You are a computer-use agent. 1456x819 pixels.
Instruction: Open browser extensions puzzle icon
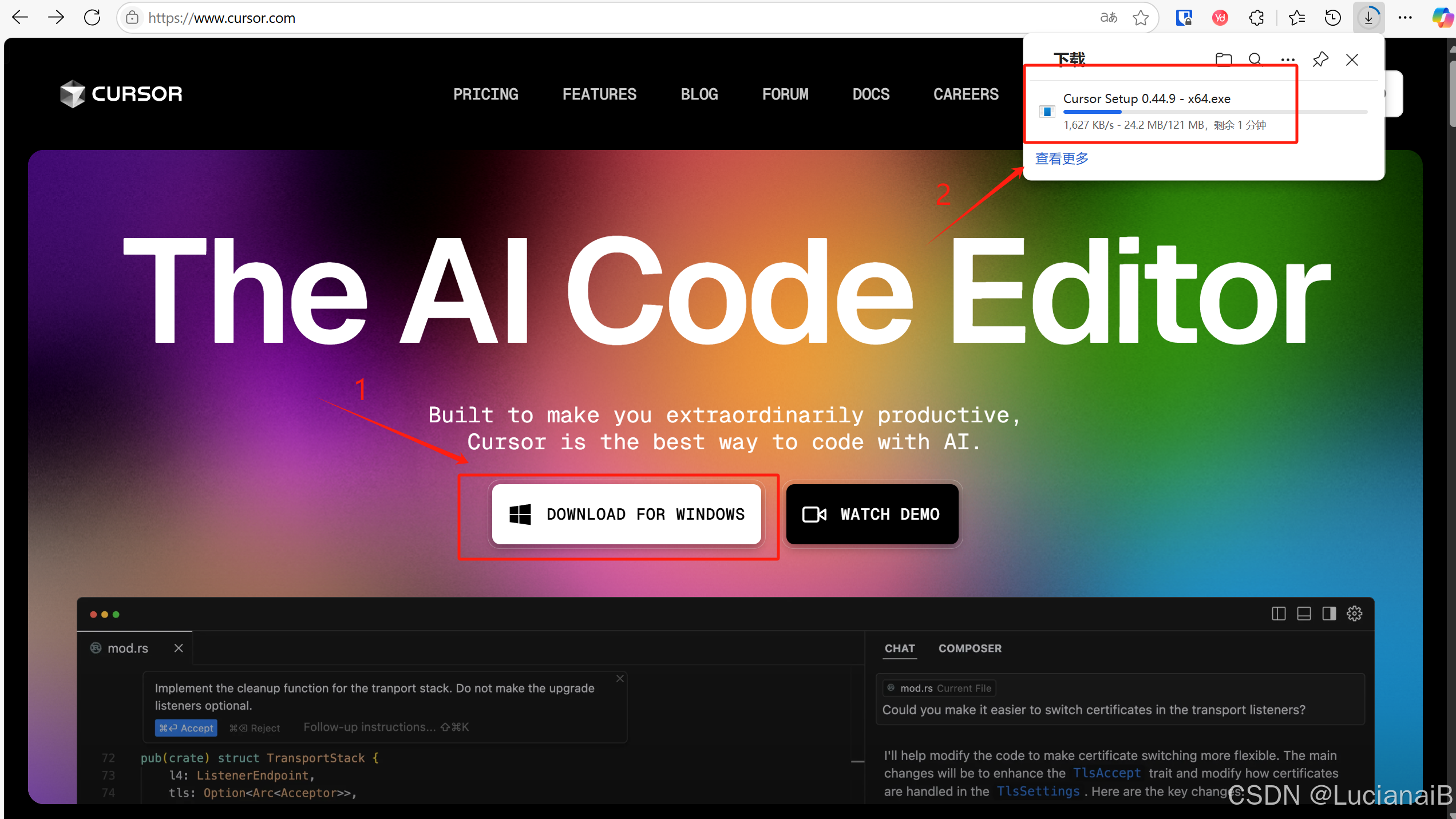[1257, 18]
